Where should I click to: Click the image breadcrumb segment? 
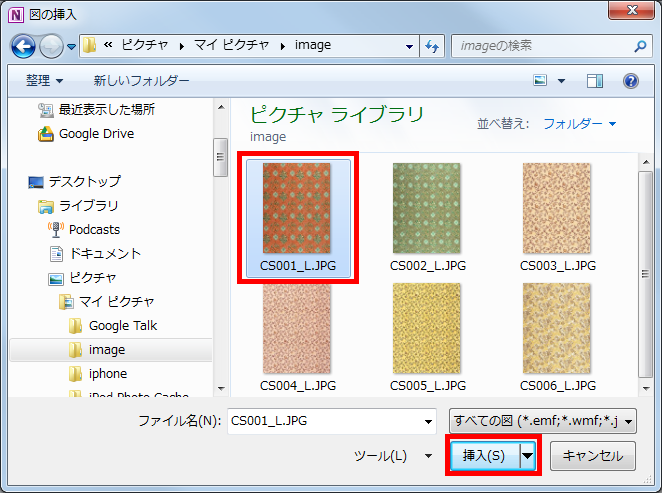[x=313, y=45]
